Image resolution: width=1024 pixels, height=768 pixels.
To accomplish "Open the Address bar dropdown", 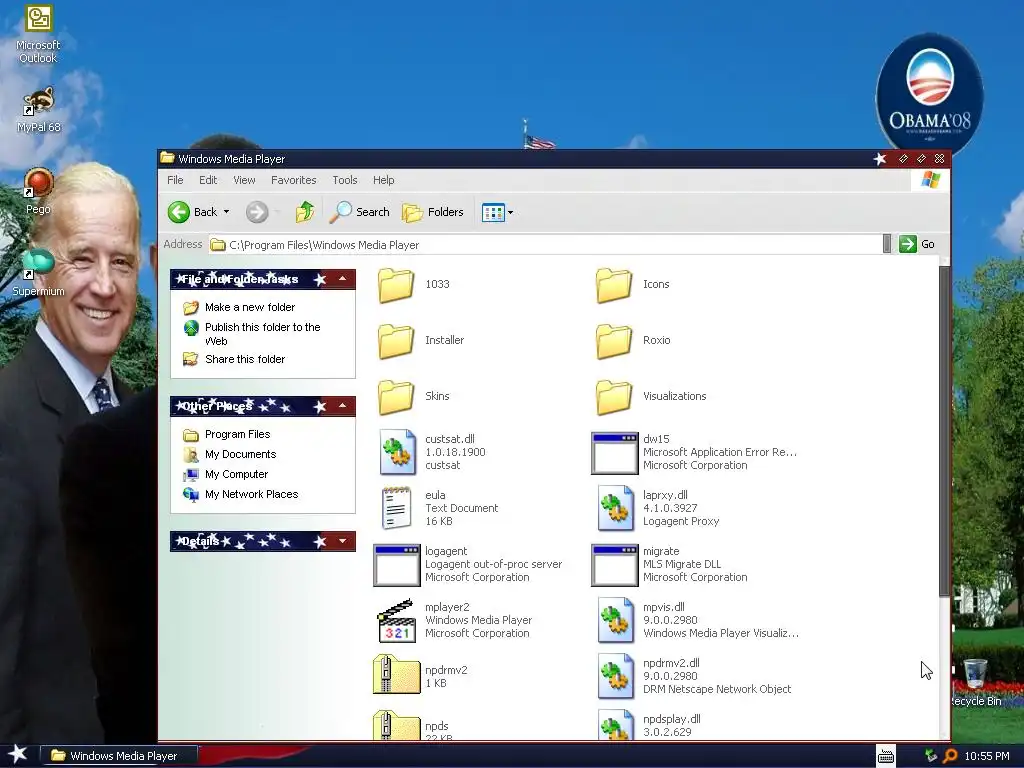I will [886, 244].
